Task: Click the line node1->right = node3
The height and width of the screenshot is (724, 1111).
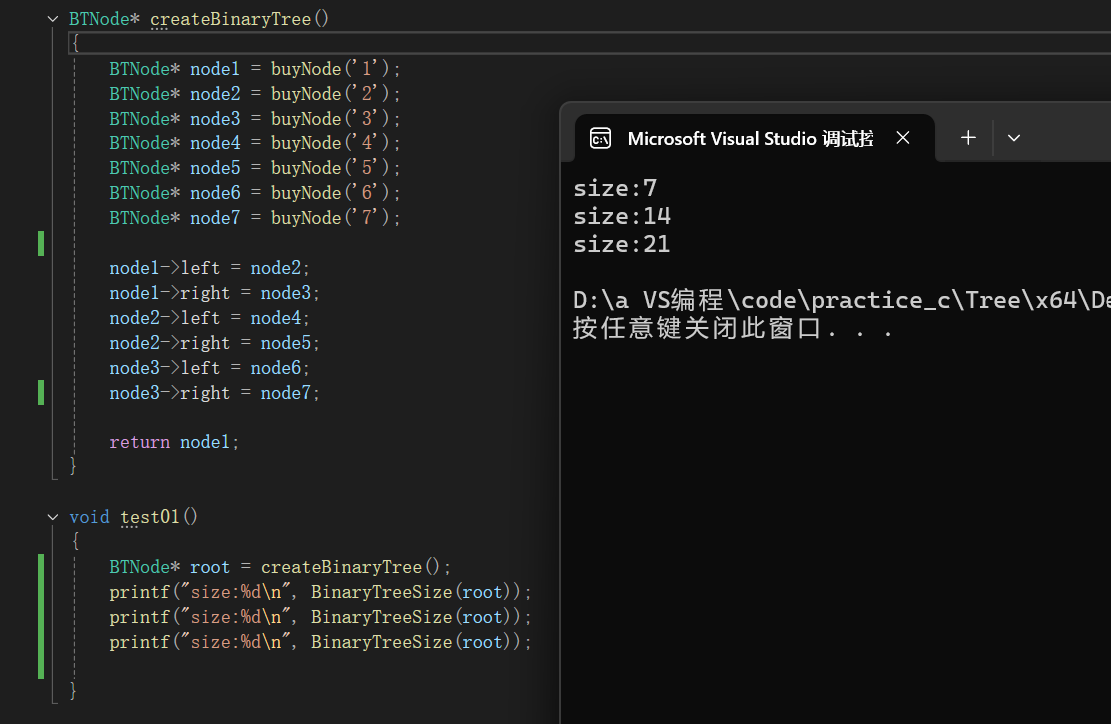Action: pos(214,293)
